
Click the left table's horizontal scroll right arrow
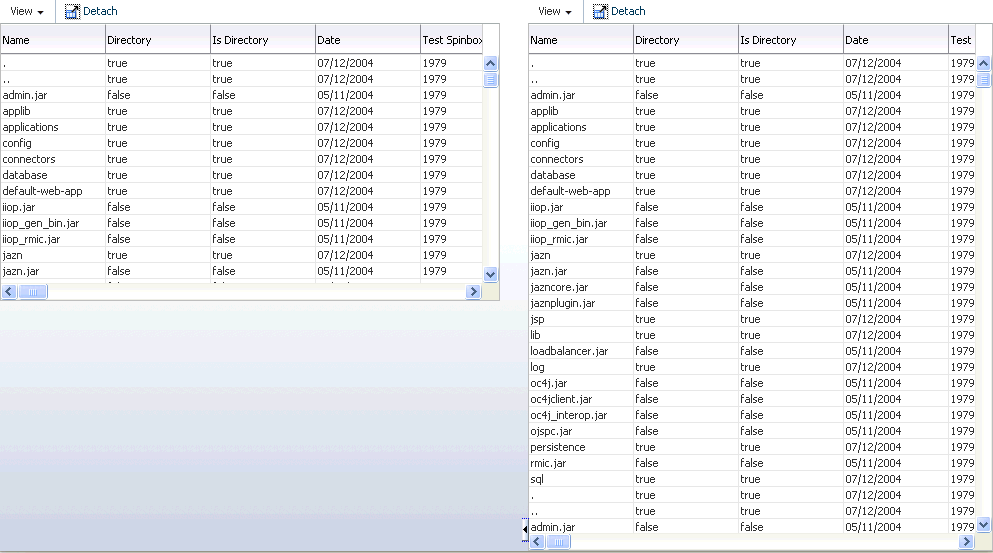pyautogui.click(x=474, y=292)
